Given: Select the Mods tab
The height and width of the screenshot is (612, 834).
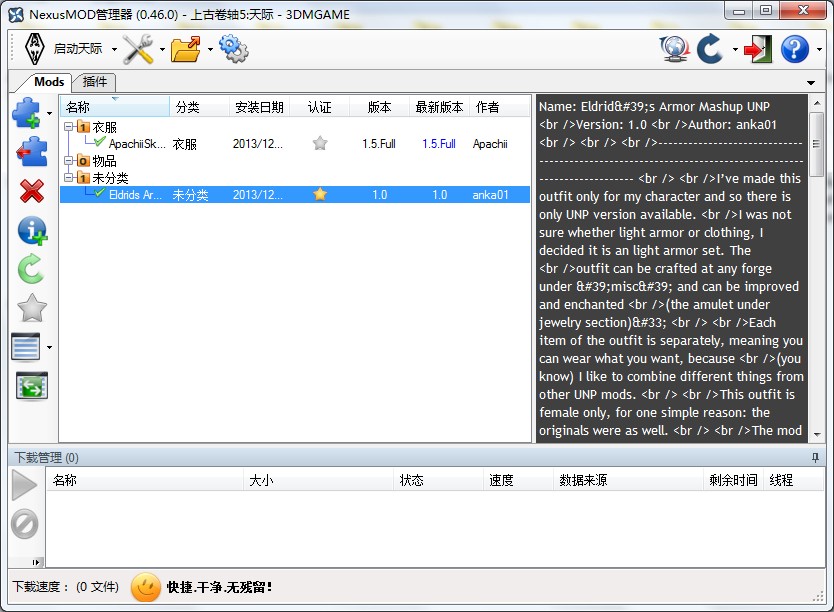Looking at the screenshot, I should [x=48, y=82].
